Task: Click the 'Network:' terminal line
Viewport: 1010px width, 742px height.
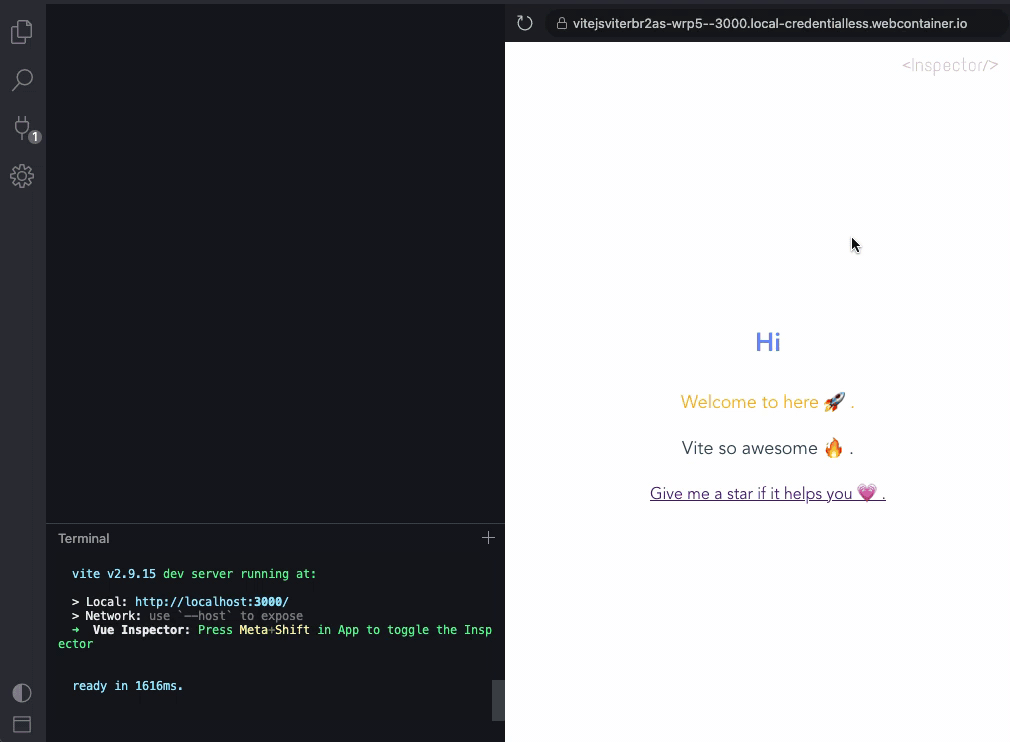Action: 187,616
